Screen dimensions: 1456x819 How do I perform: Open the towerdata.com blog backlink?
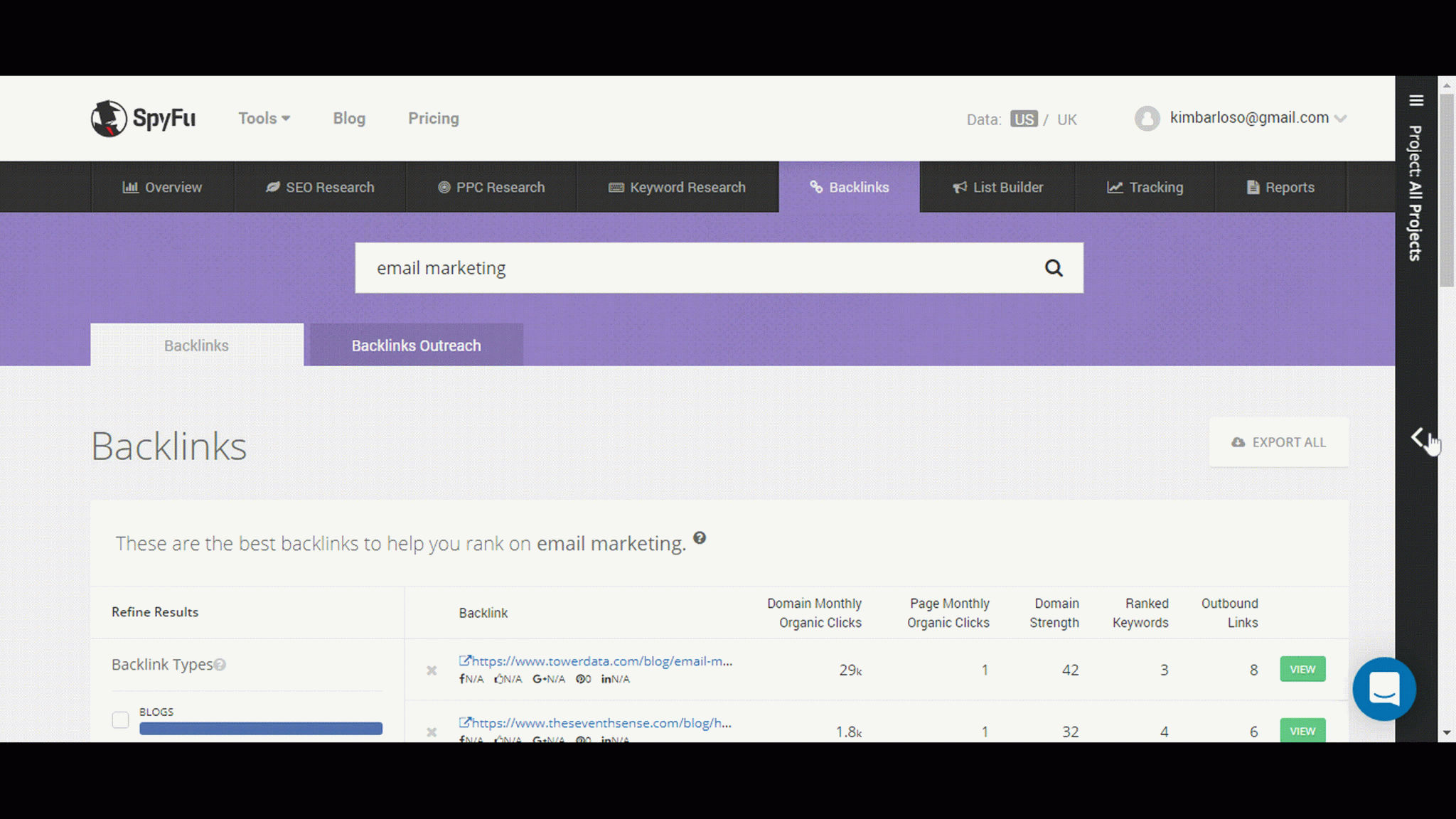click(602, 661)
